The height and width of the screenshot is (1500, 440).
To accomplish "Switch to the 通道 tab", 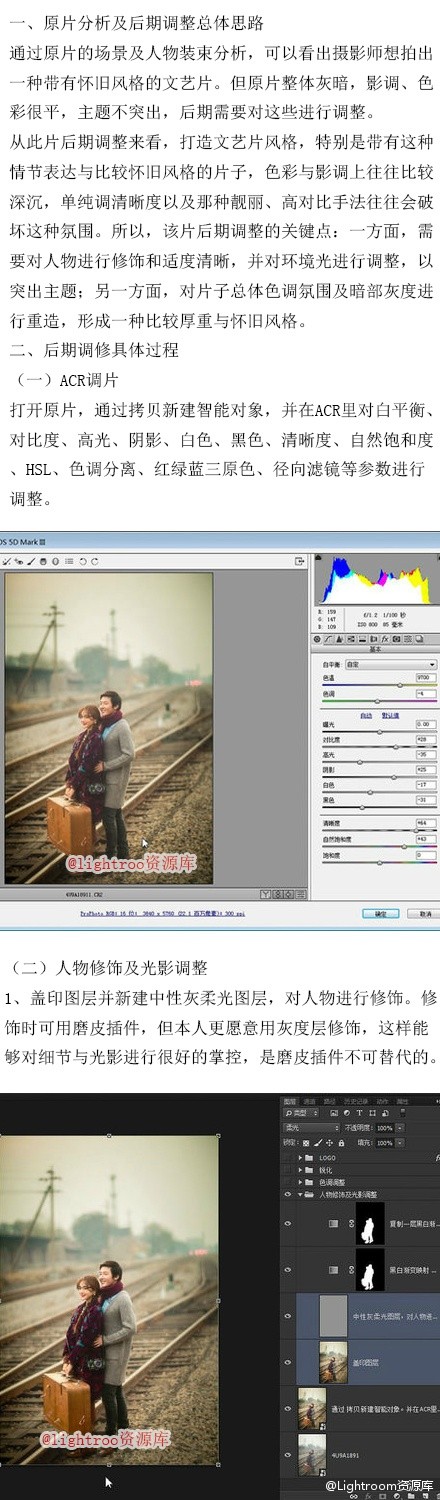I will tap(310, 1101).
